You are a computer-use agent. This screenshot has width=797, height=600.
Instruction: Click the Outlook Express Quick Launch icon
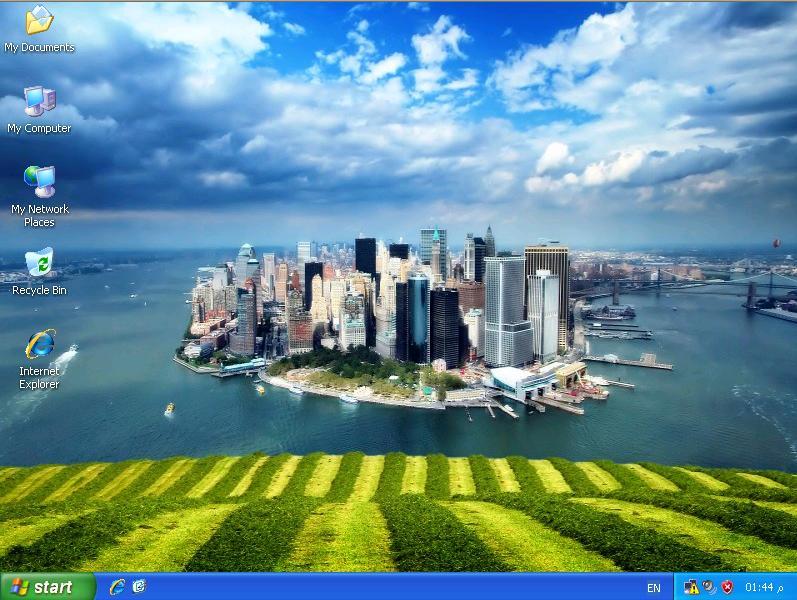[139, 586]
